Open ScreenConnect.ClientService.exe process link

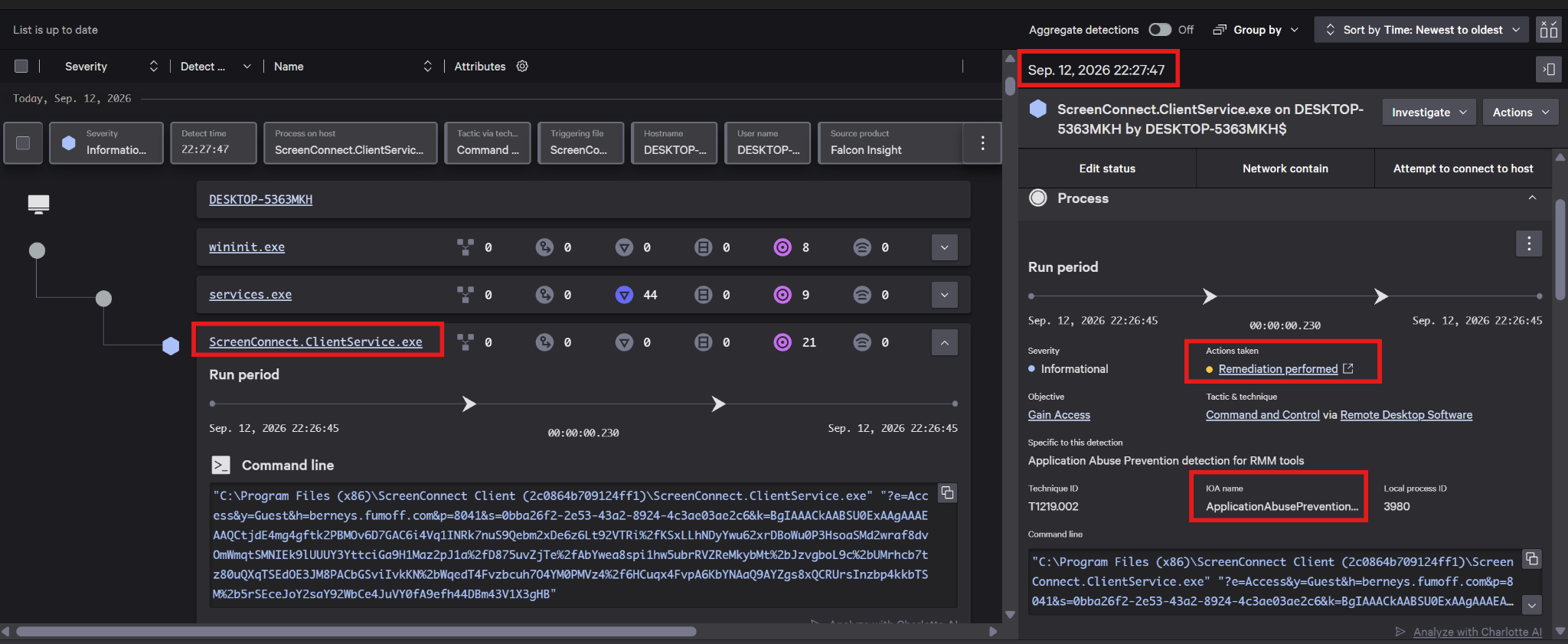(315, 342)
